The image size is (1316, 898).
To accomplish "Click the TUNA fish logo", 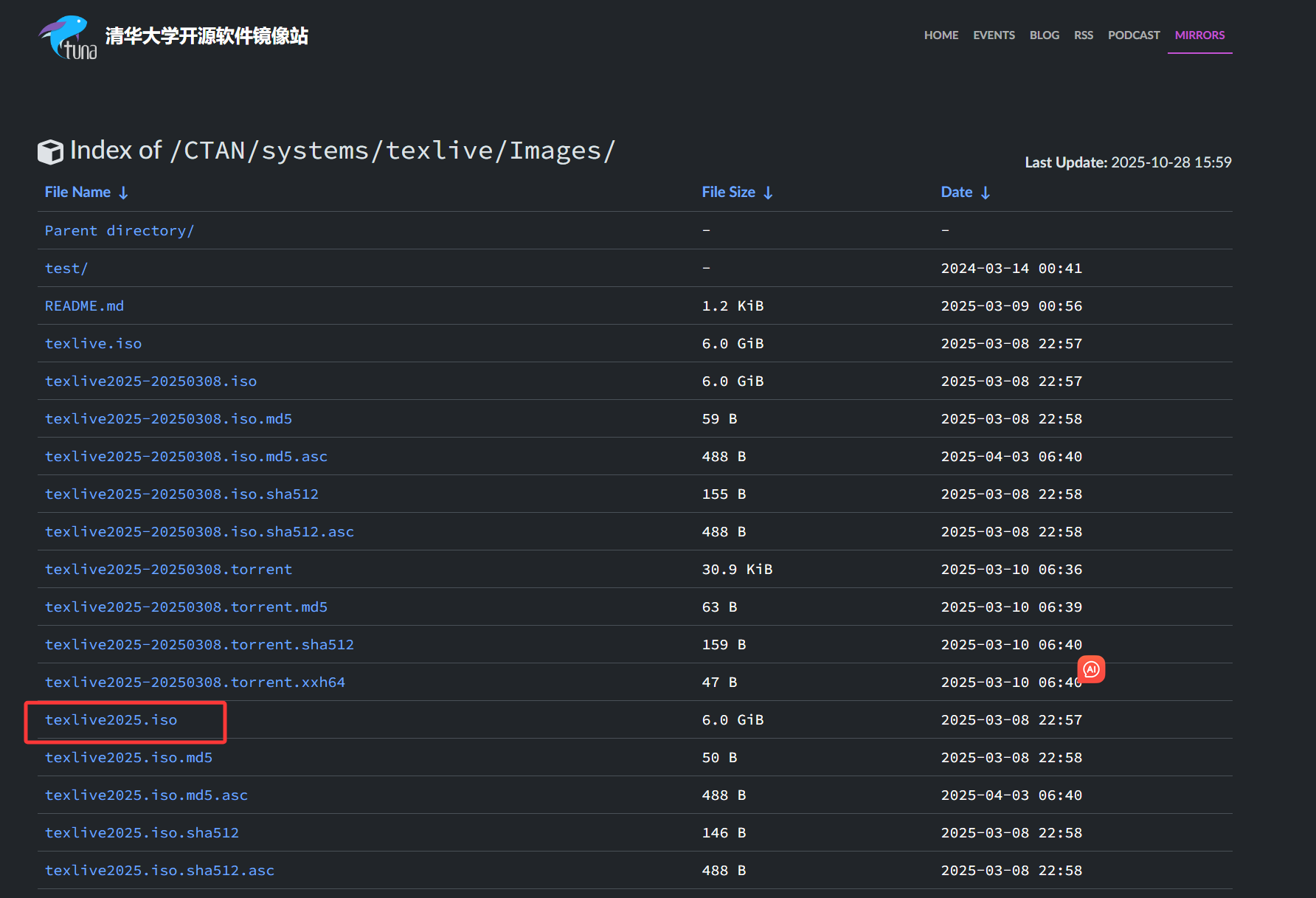I will (68, 37).
